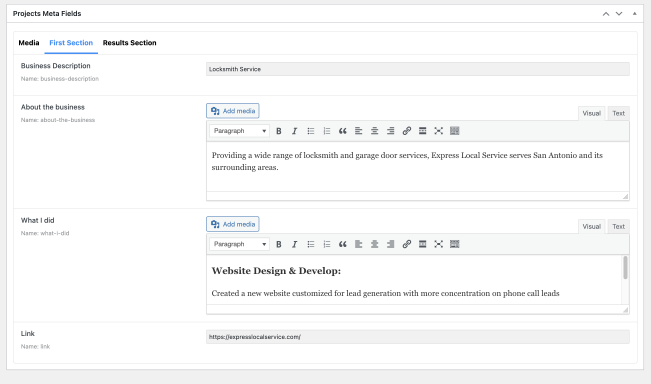Click the 'Created a new website' paragraph text
Image resolution: width=651 pixels, height=384 pixels.
pyautogui.click(x=385, y=293)
